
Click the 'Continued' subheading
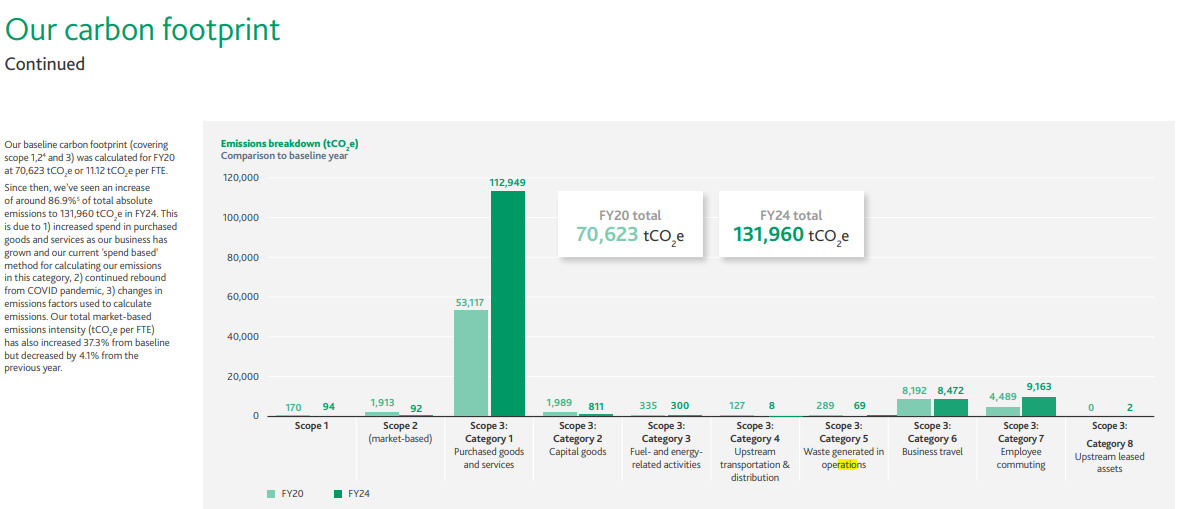pos(45,64)
